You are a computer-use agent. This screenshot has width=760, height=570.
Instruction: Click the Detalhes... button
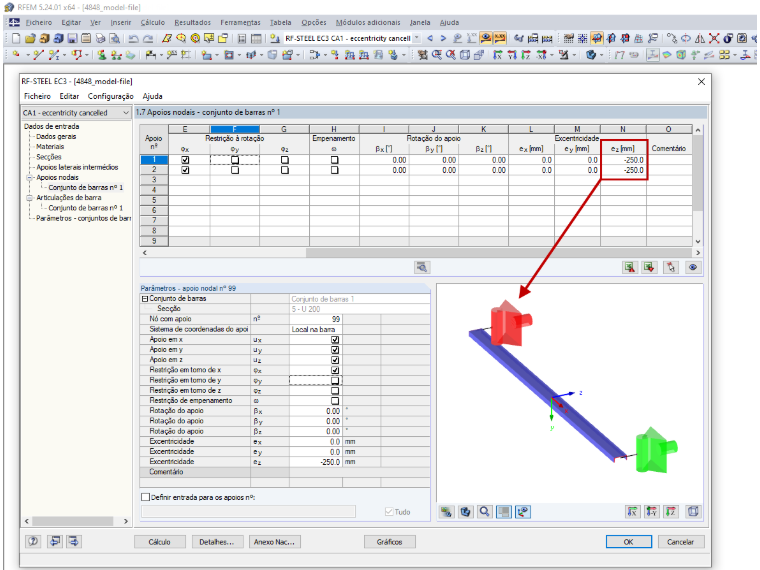(x=217, y=542)
